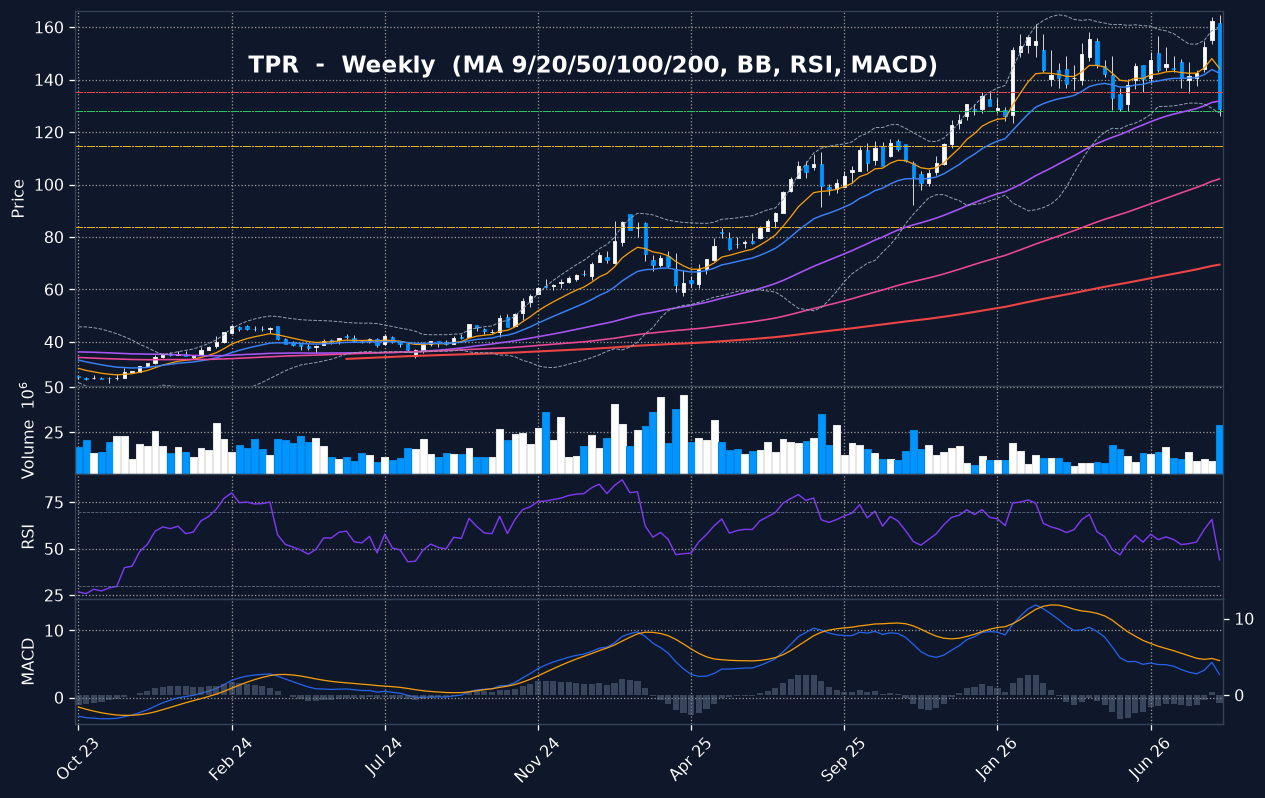Click the right MACD axis 0 tick
The width and height of the screenshot is (1265, 798).
coord(1239,695)
